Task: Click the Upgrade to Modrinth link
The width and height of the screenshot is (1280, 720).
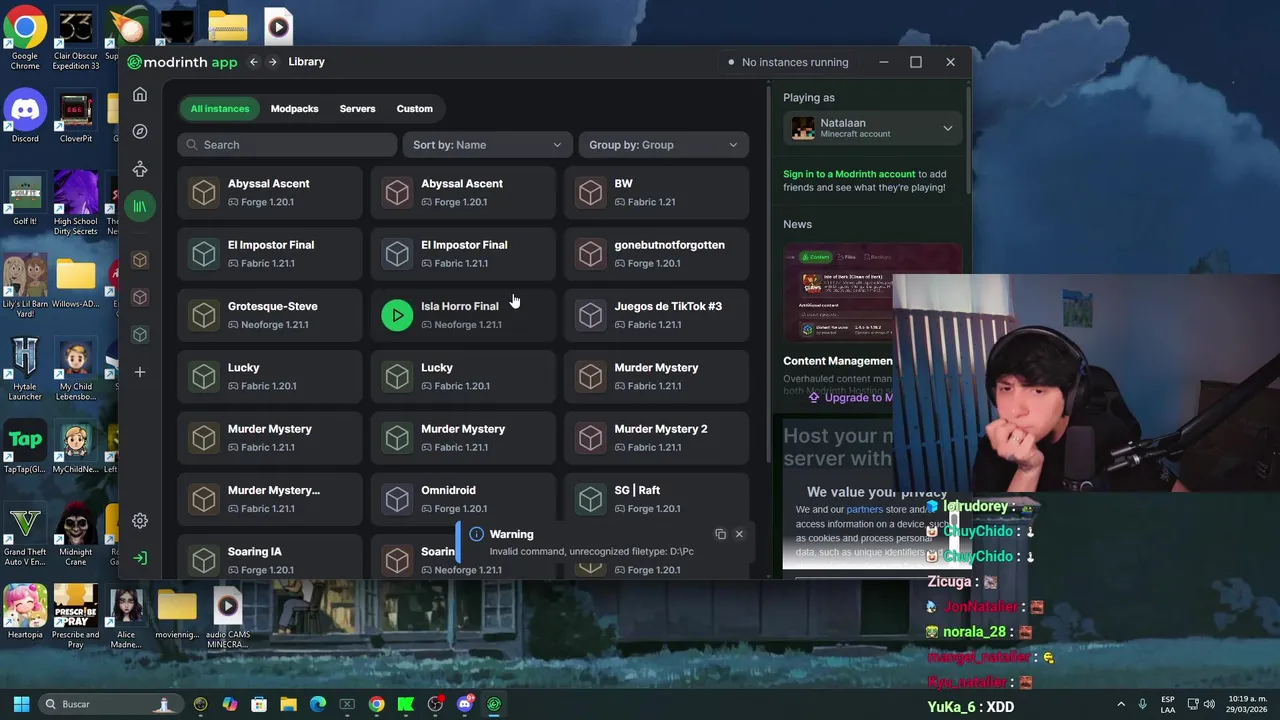Action: [x=851, y=397]
